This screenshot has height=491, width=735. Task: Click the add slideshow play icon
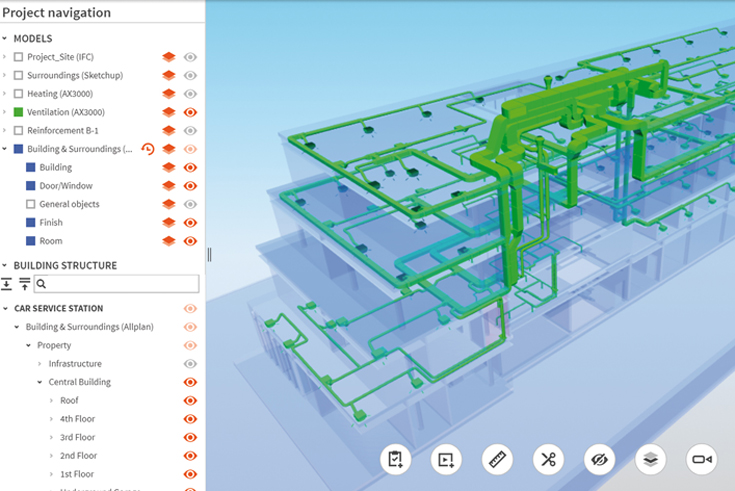click(x=446, y=460)
